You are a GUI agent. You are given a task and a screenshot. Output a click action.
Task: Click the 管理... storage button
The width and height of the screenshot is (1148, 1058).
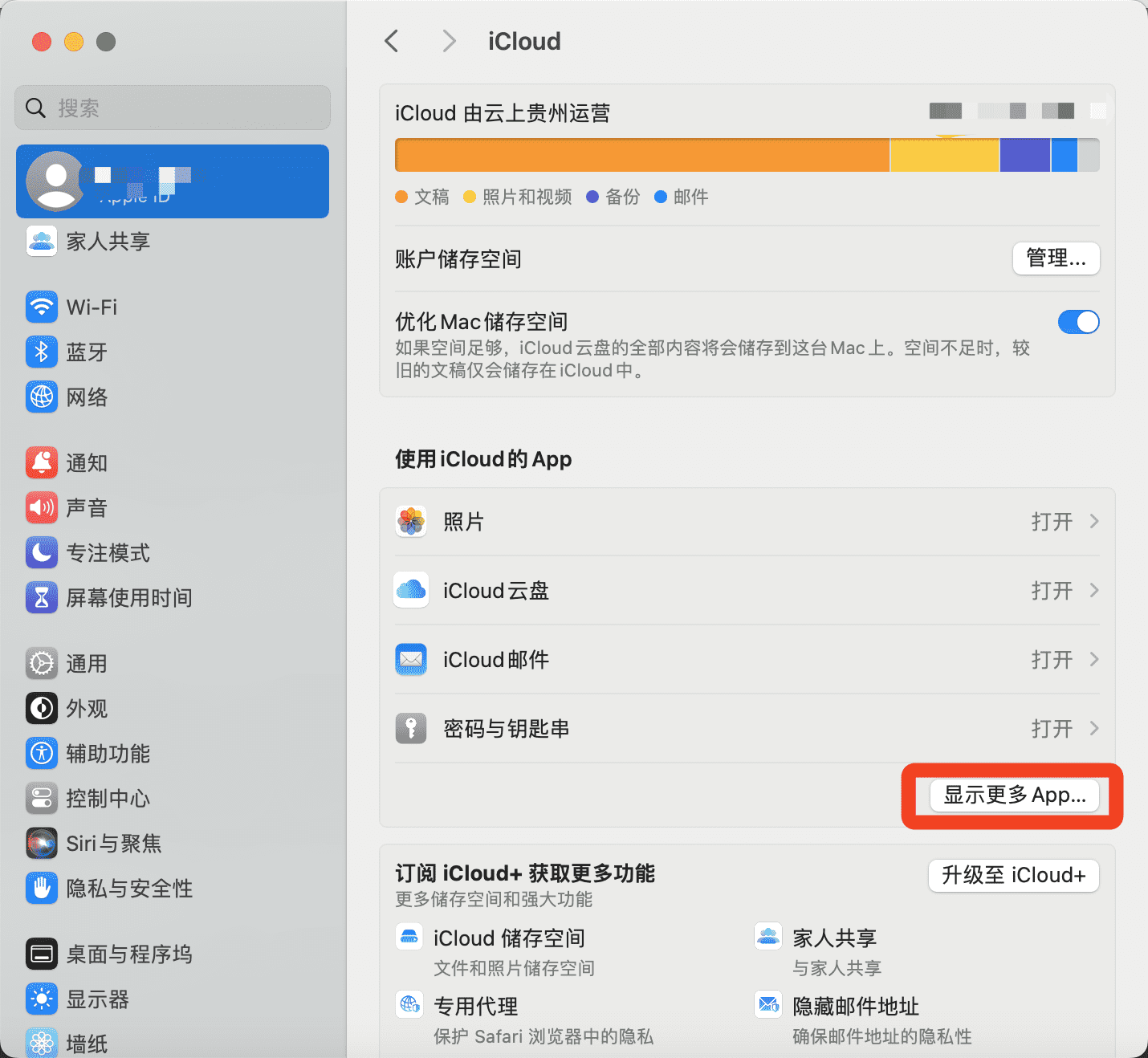point(1056,258)
